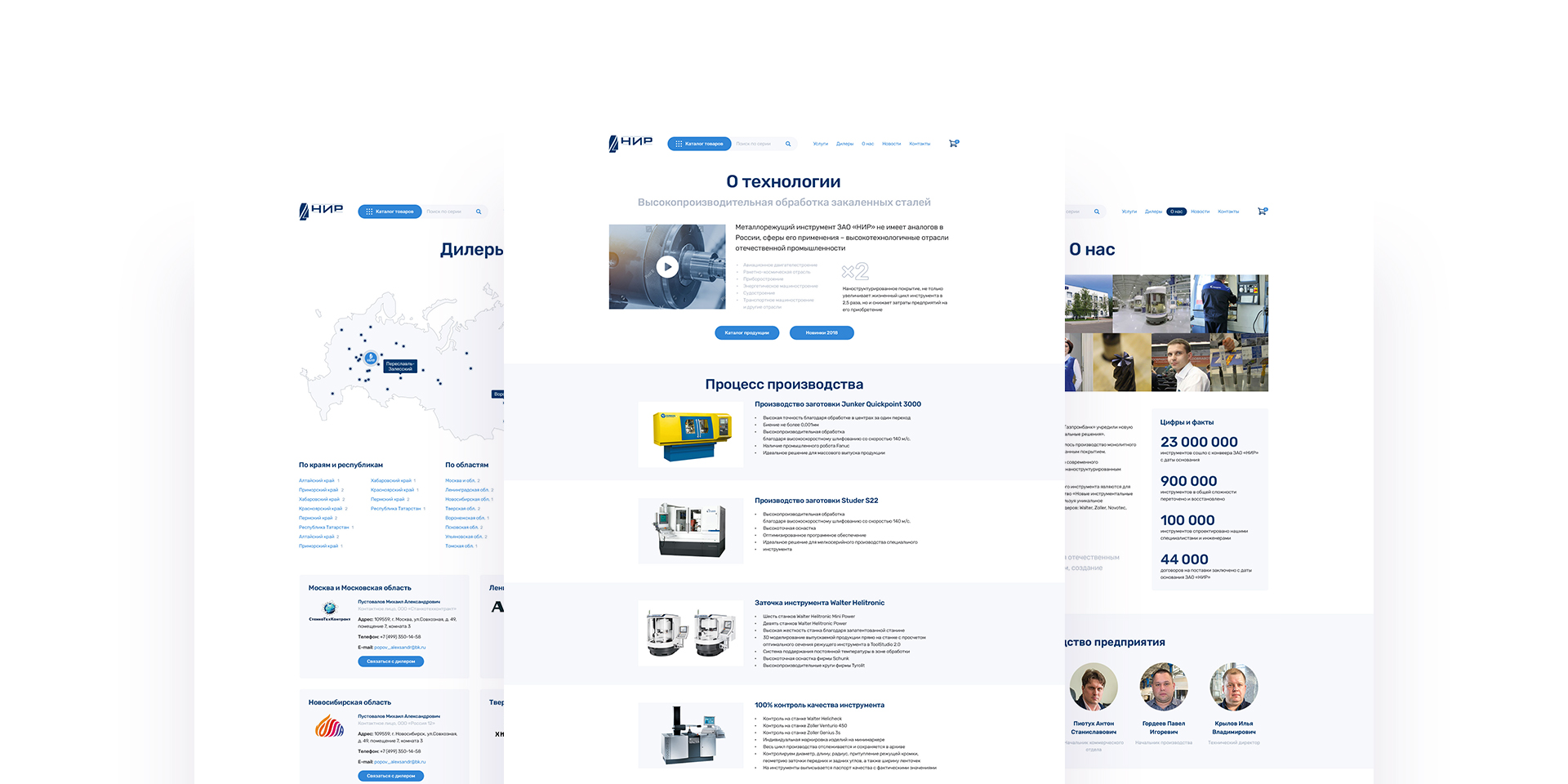Select the highlighted О нас menu pill
Viewport: 1568px width, 784px height.
(1176, 212)
